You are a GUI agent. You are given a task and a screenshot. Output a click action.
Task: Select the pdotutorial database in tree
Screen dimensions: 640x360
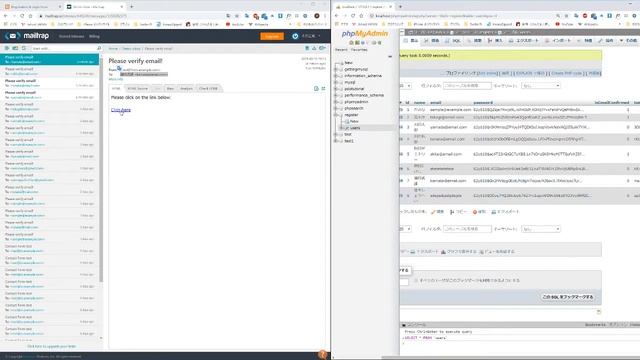[x=354, y=89]
